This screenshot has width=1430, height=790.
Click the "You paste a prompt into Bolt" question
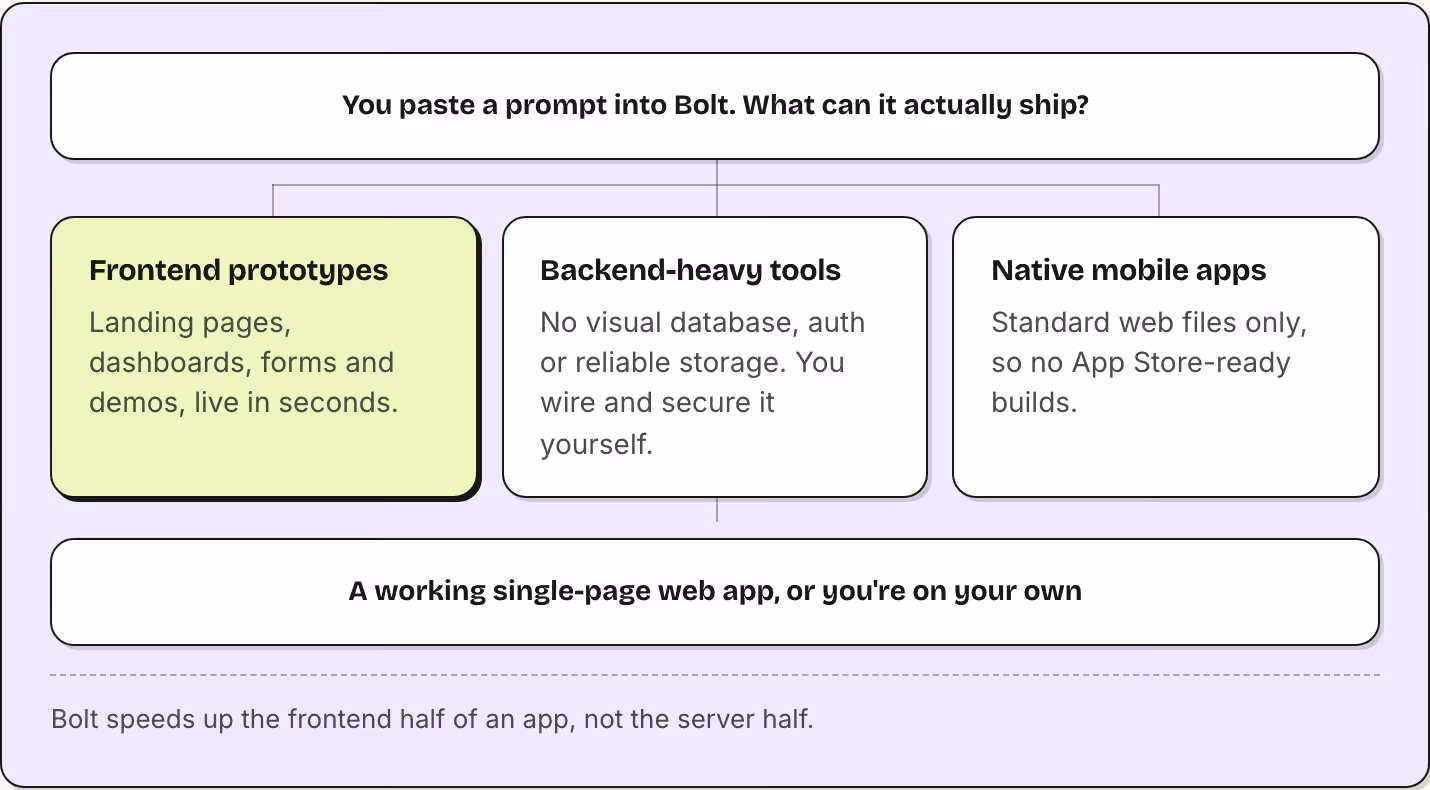715,105
